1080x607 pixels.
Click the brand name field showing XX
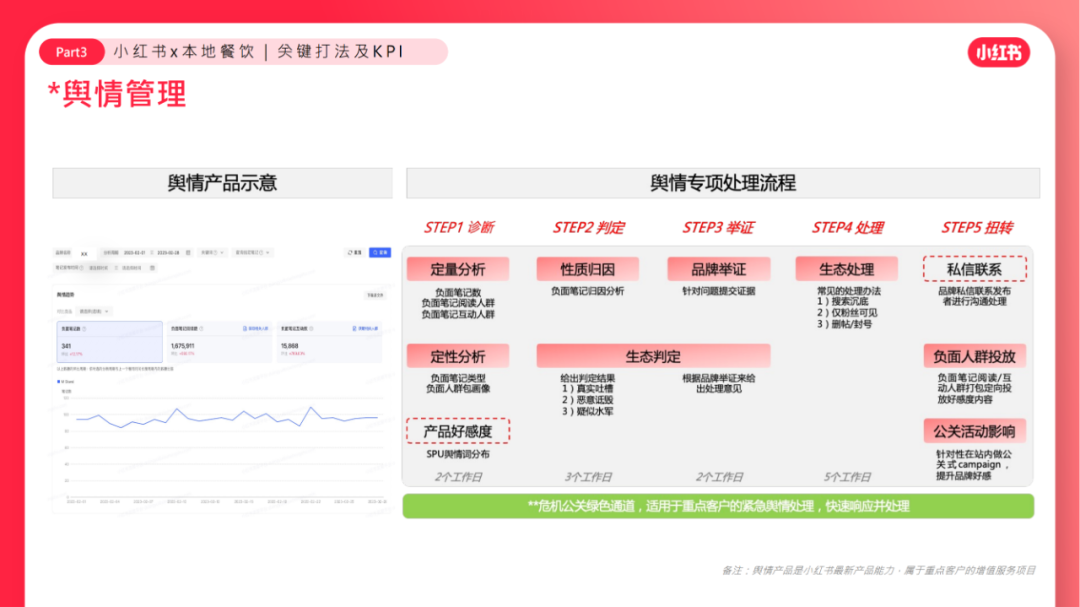tap(85, 254)
